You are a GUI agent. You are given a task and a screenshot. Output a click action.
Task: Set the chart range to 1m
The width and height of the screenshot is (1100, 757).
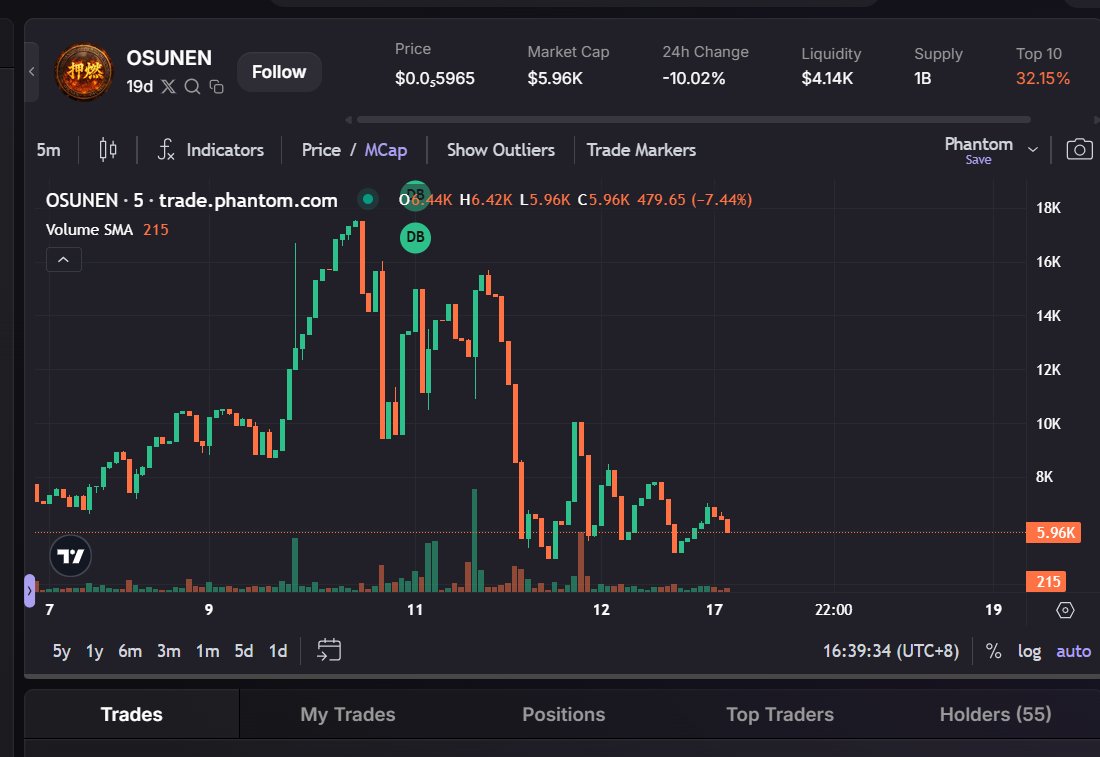point(207,651)
